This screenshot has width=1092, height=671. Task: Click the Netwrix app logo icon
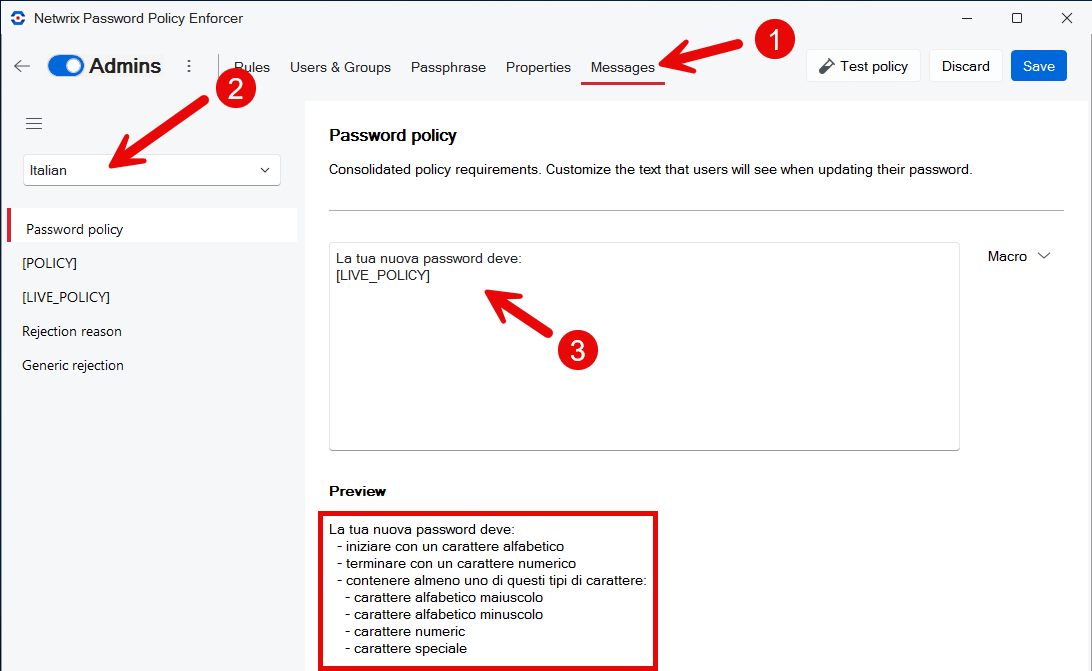(x=17, y=18)
